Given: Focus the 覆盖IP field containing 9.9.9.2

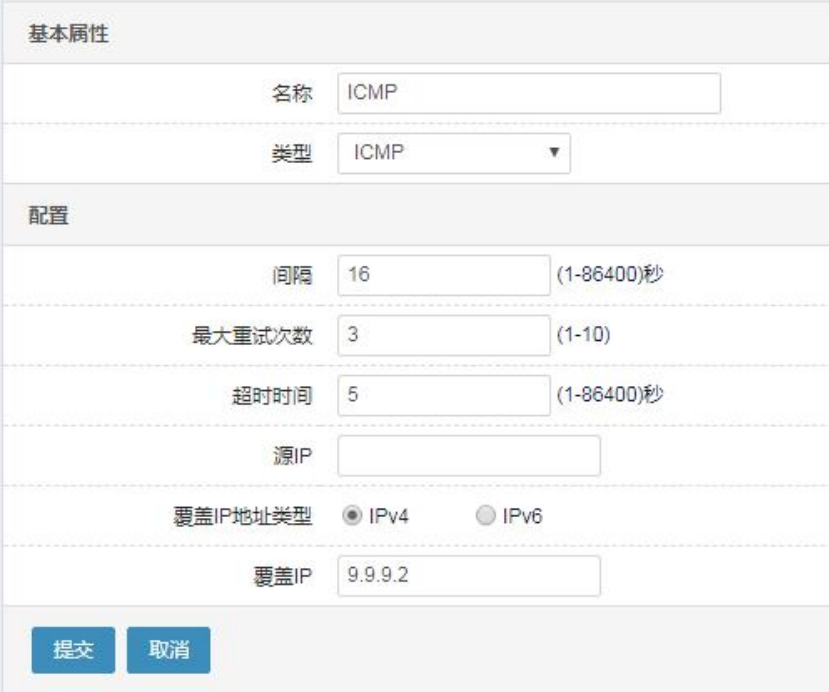Looking at the screenshot, I should [x=469, y=576].
